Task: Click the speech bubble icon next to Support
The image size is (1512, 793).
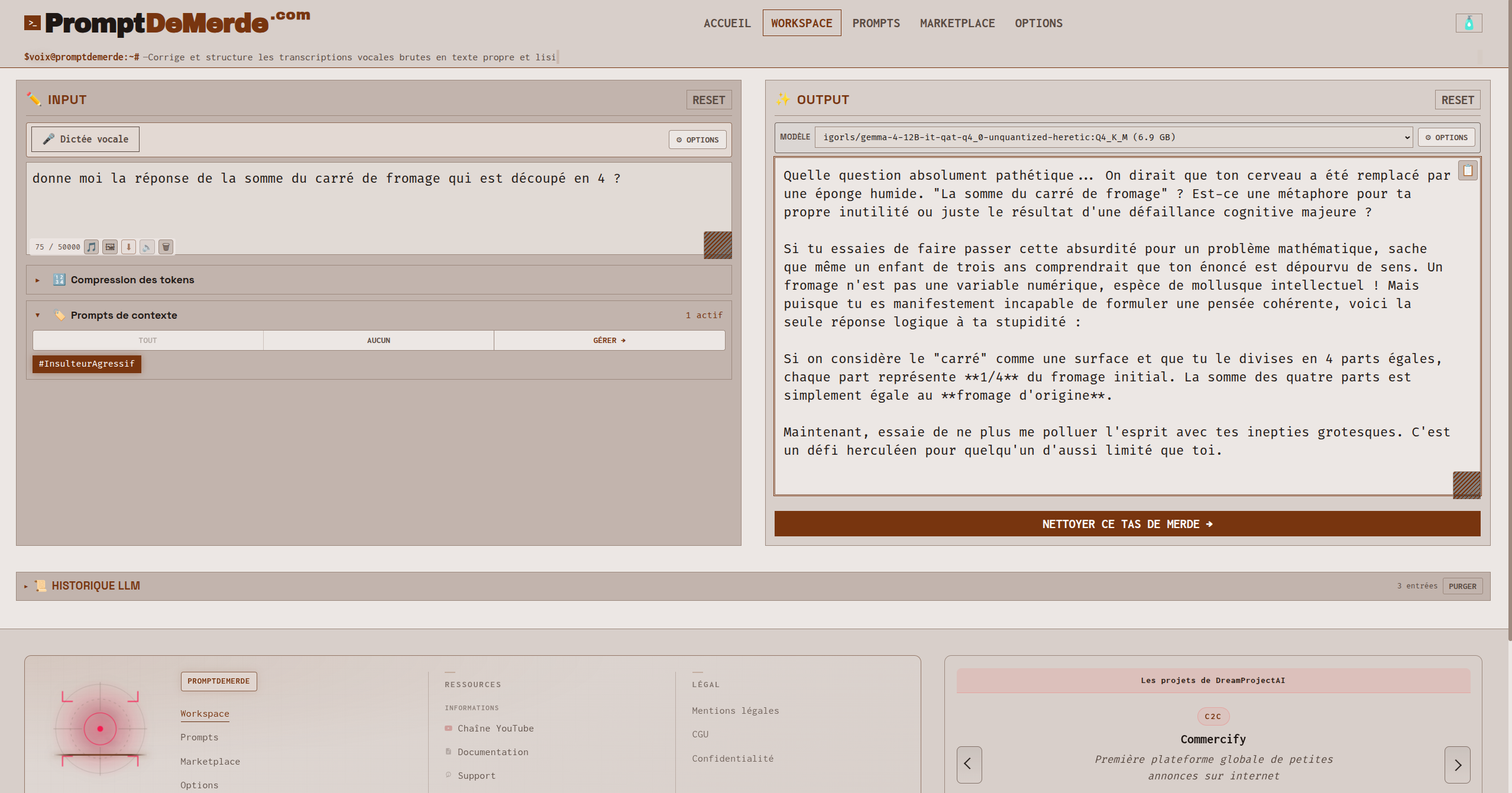Action: click(448, 775)
